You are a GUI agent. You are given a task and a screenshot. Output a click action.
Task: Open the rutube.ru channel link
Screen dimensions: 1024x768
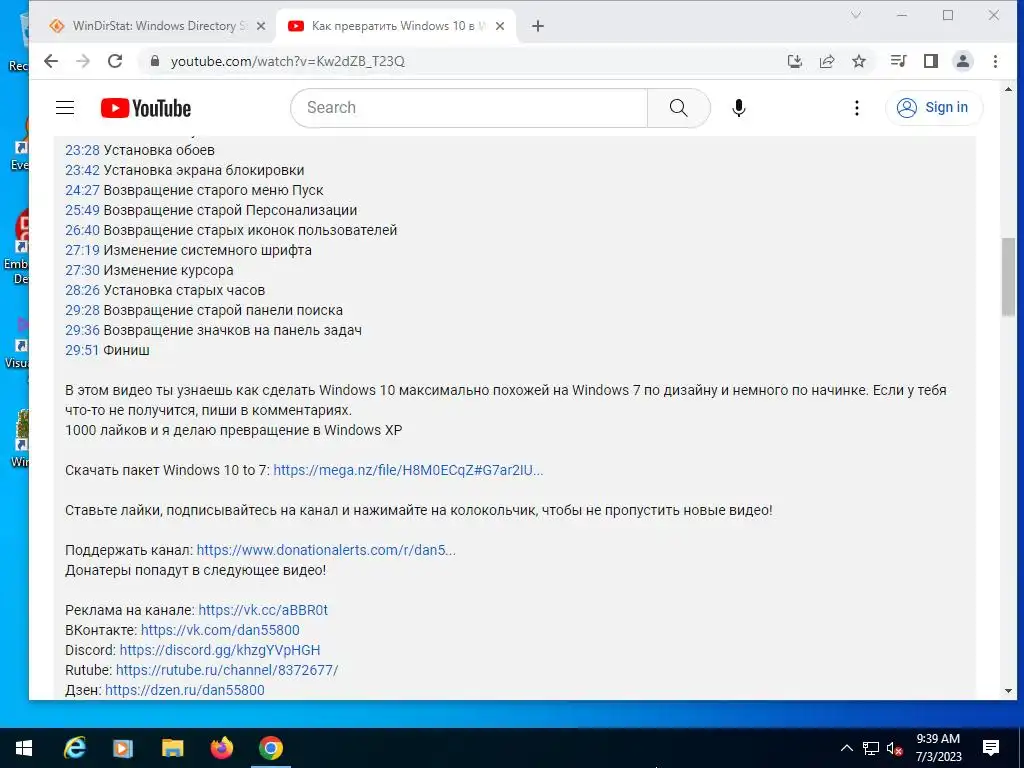227,670
